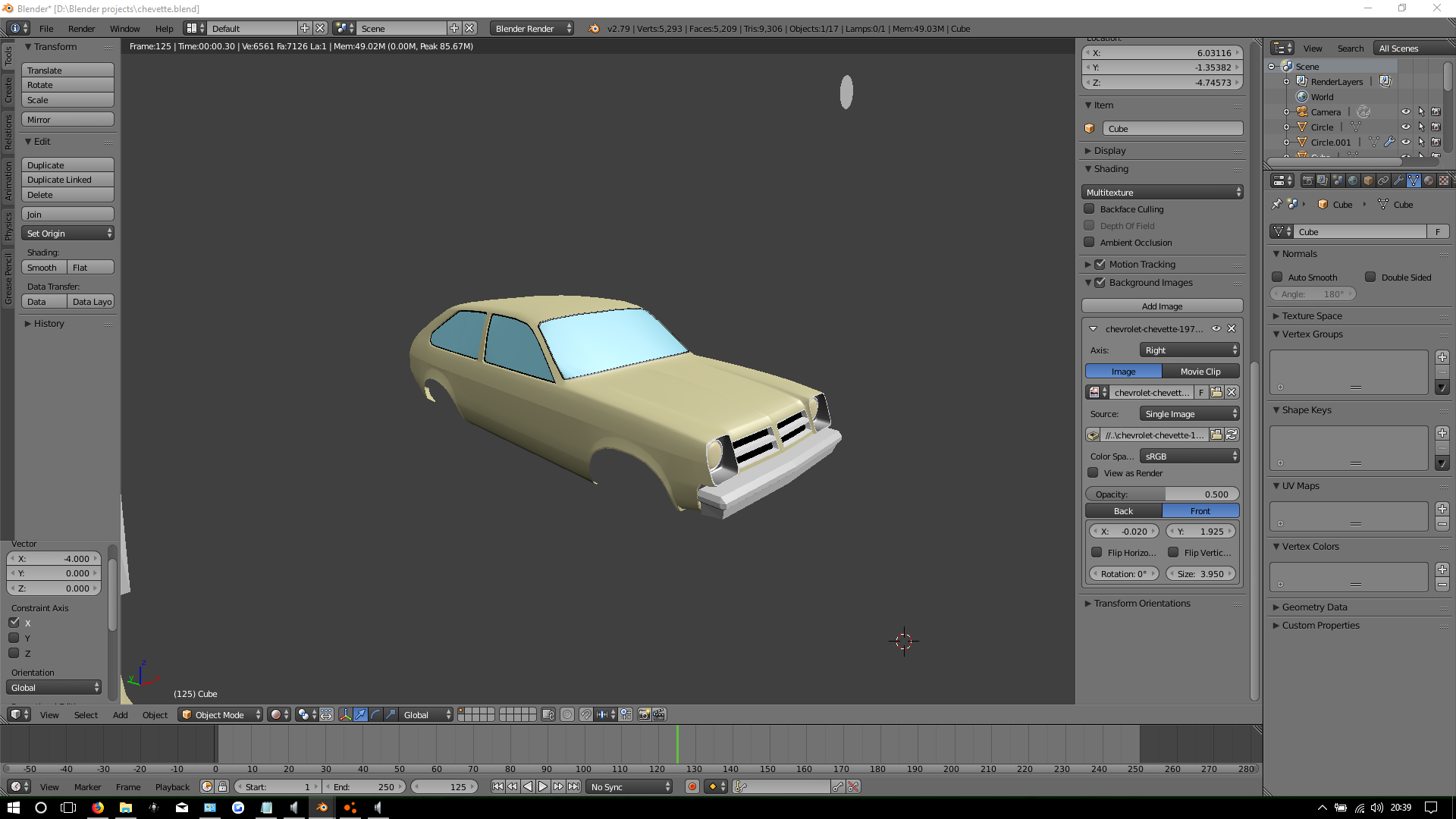Viewport: 1456px width, 819px height.
Task: Click the OpenGL render image icon in 3D header
Action: pos(644,714)
